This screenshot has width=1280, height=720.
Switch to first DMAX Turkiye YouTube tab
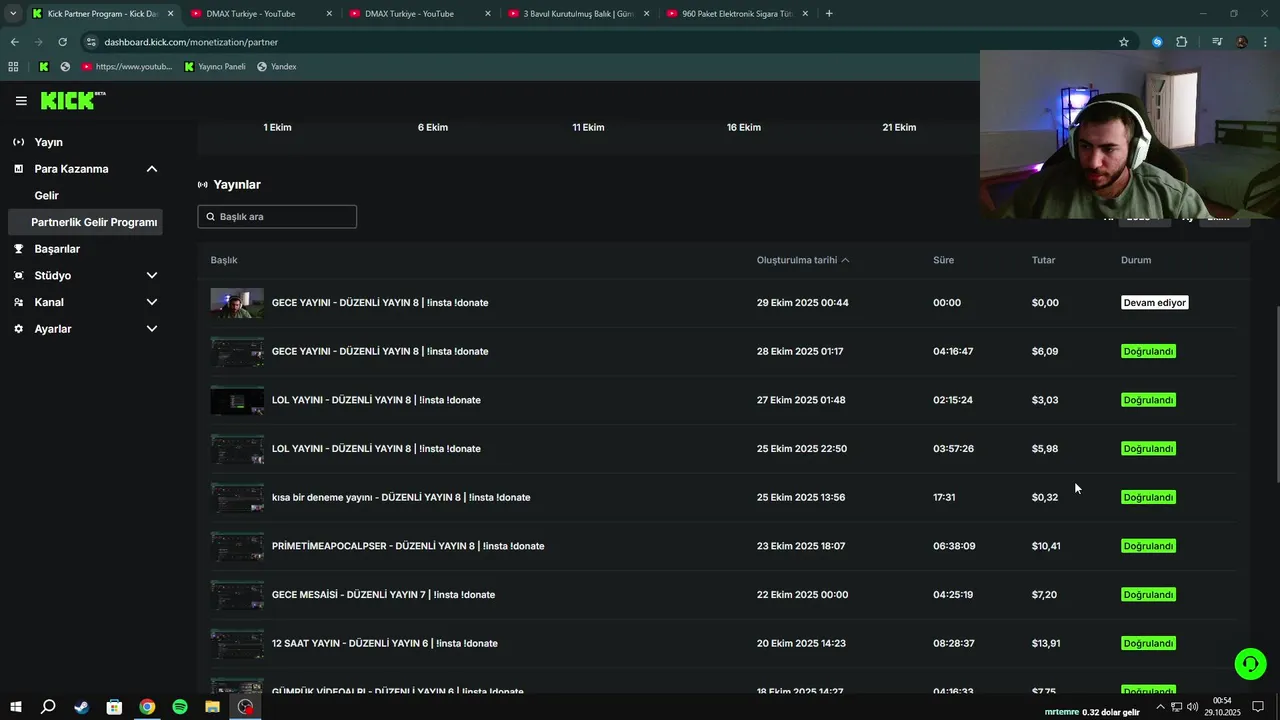pos(260,14)
